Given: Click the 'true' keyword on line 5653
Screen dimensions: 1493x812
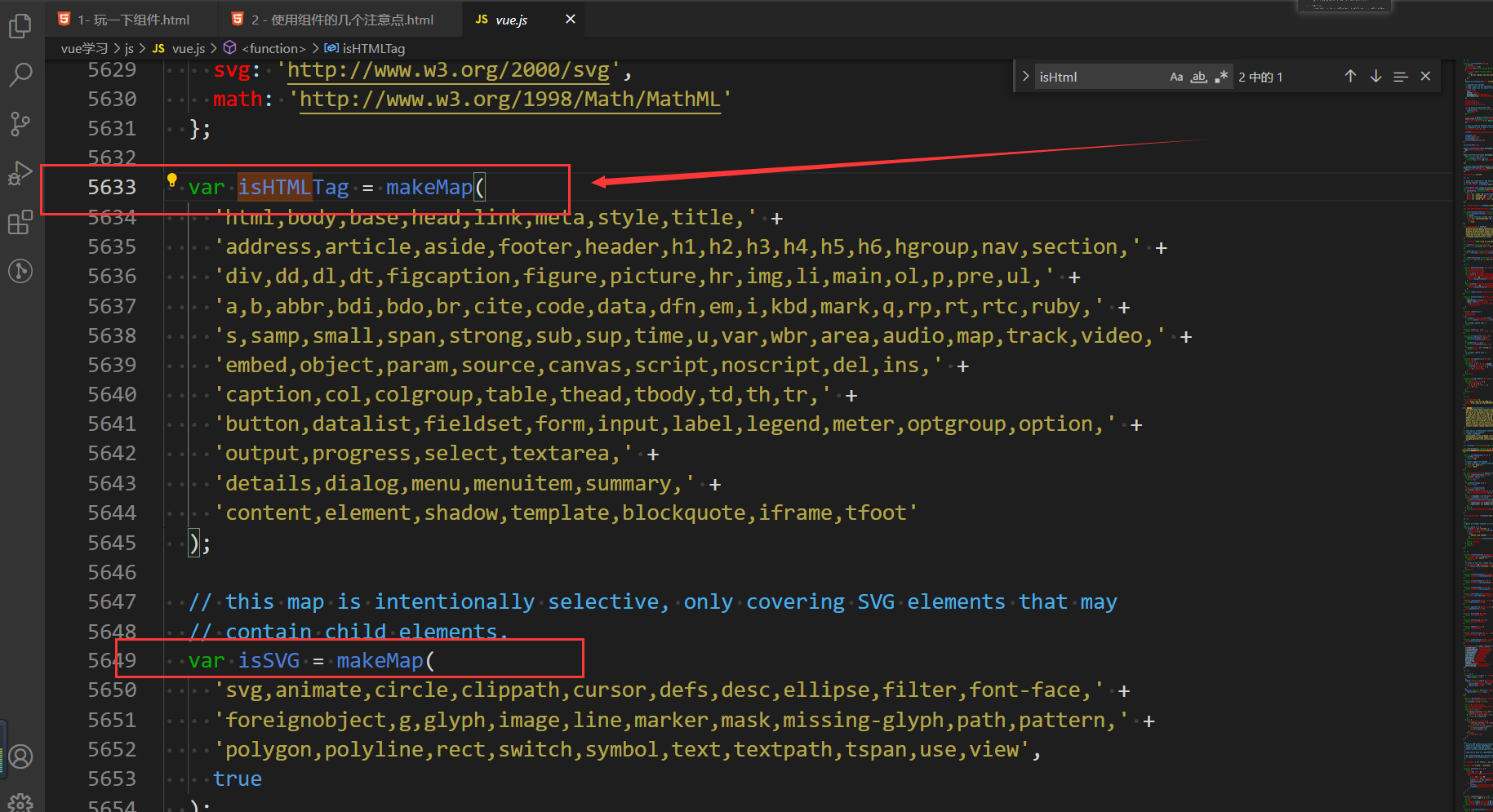Looking at the screenshot, I should tap(238, 779).
